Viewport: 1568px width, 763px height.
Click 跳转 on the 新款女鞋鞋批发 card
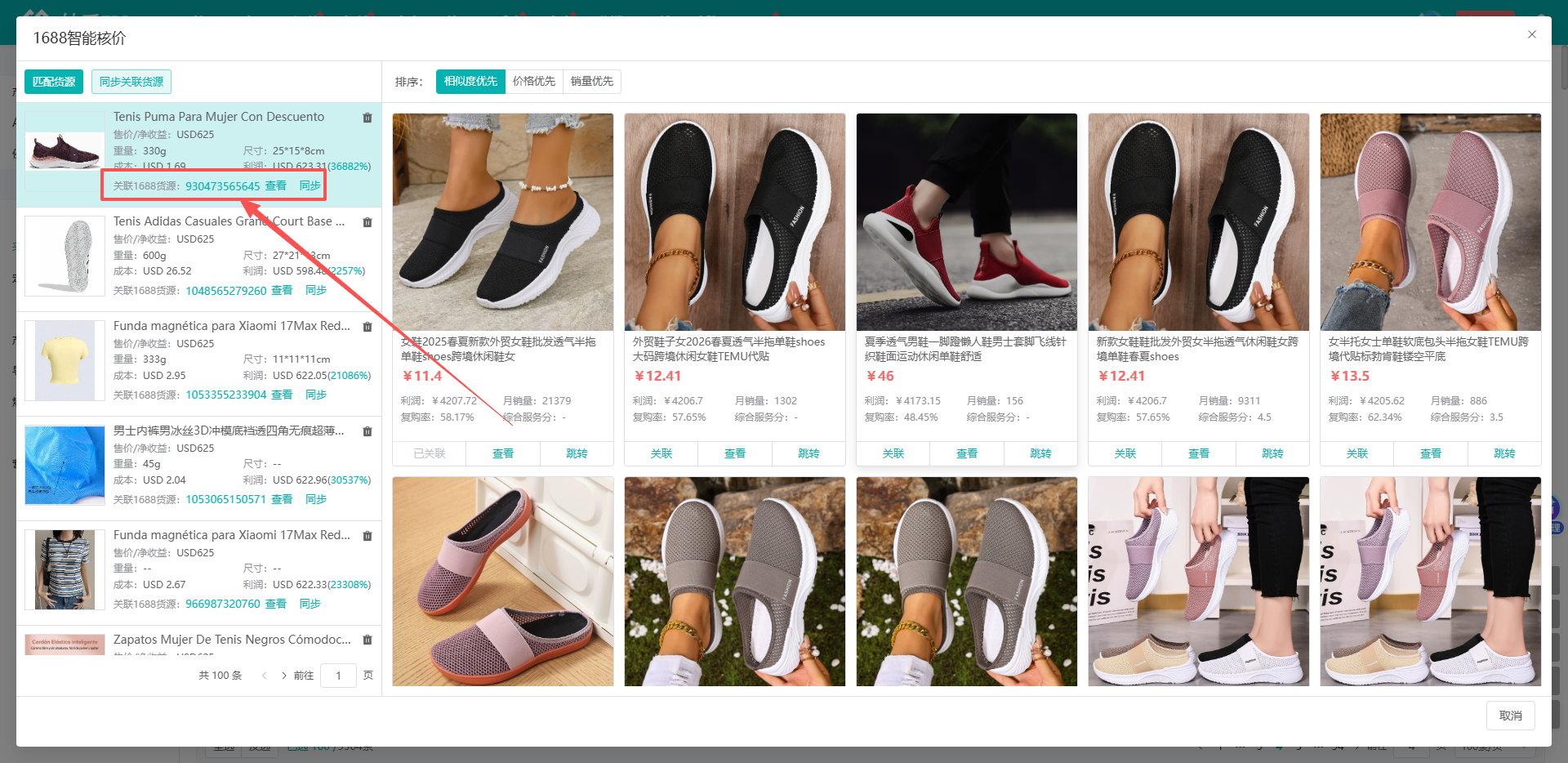tap(1272, 454)
